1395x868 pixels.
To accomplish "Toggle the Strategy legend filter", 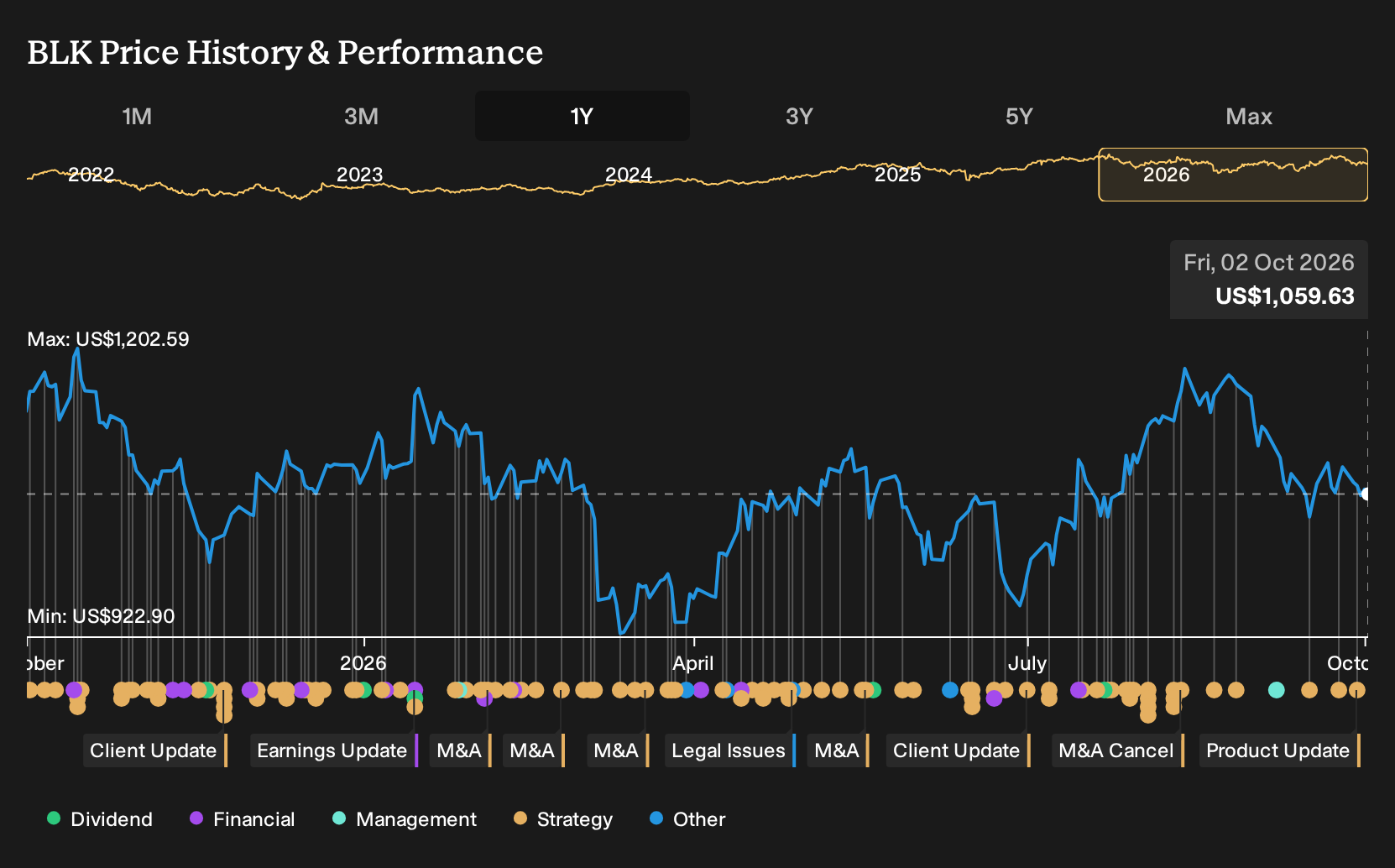I will [x=562, y=819].
